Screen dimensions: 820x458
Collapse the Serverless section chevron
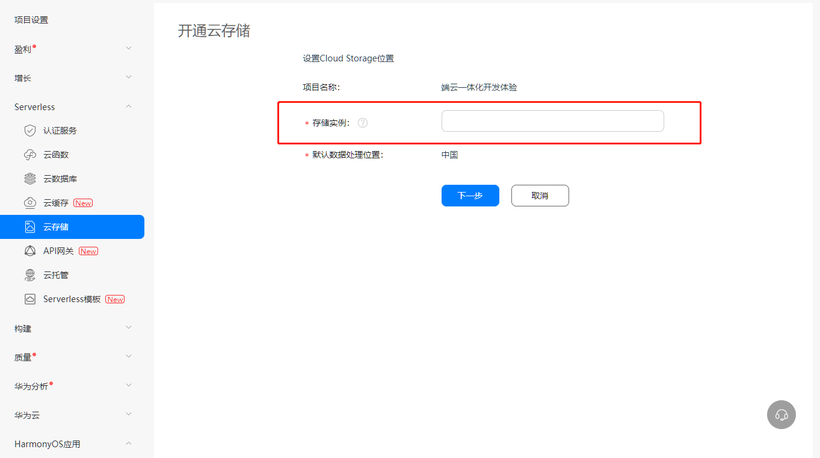click(x=129, y=107)
